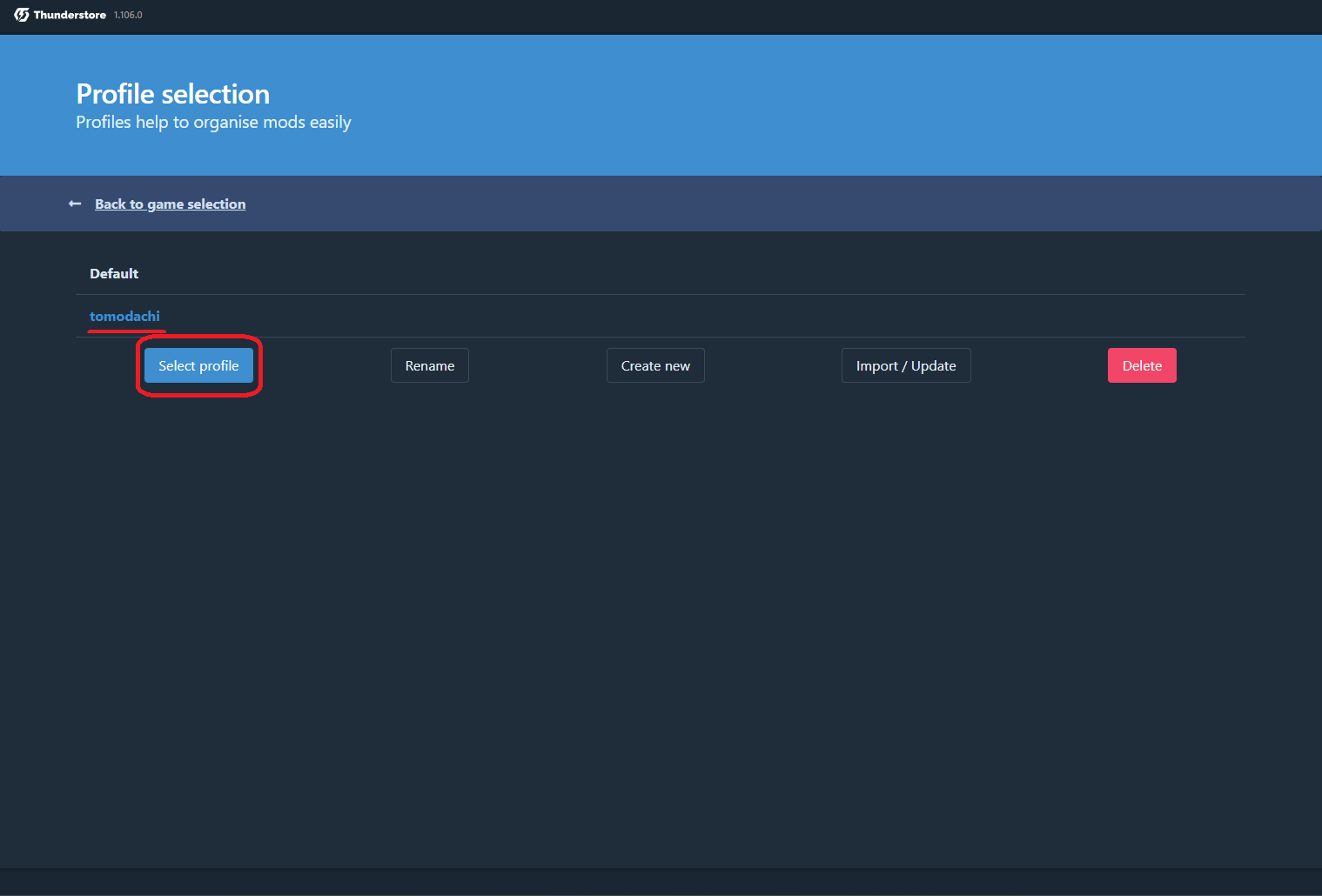Click empty area of the top title bar
This screenshot has height=896, width=1322.
tap(696, 16)
